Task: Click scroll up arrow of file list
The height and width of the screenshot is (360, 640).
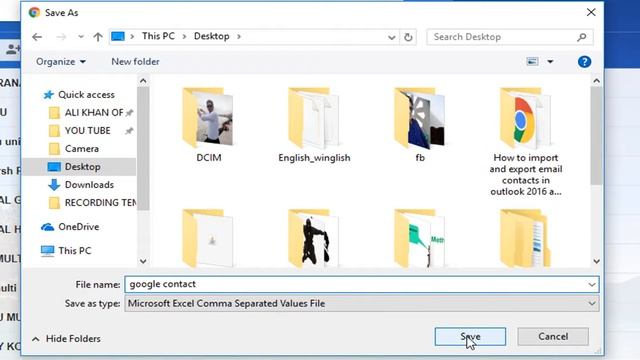Action: [x=596, y=81]
